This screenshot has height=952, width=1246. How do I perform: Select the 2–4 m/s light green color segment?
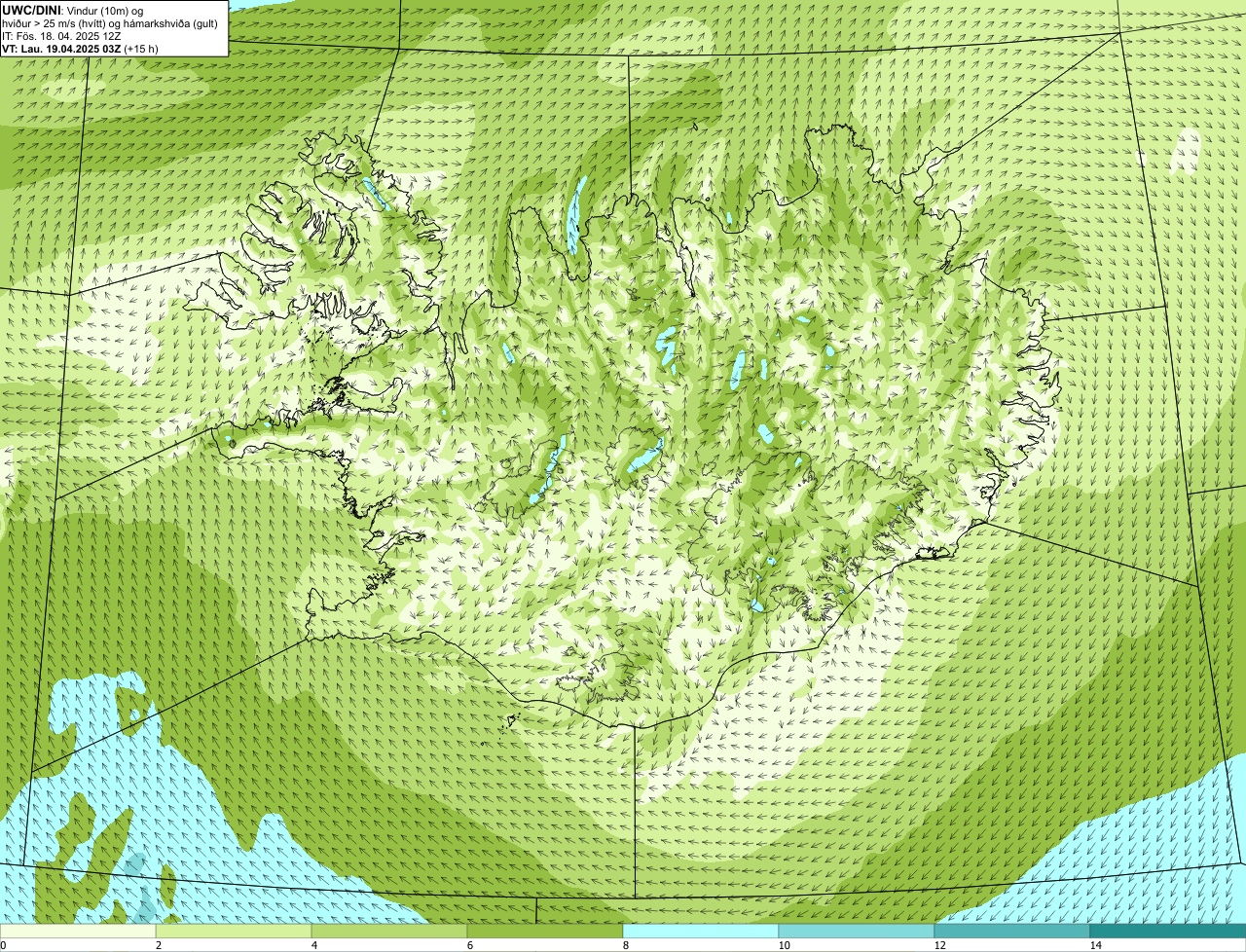pyautogui.click(x=234, y=931)
